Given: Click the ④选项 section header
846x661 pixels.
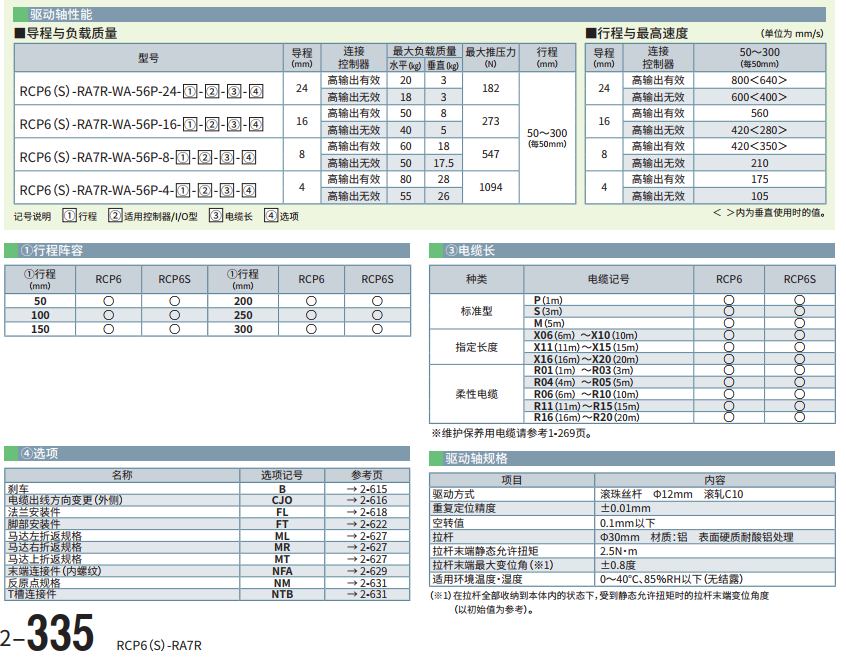Looking at the screenshot, I should point(207,453).
